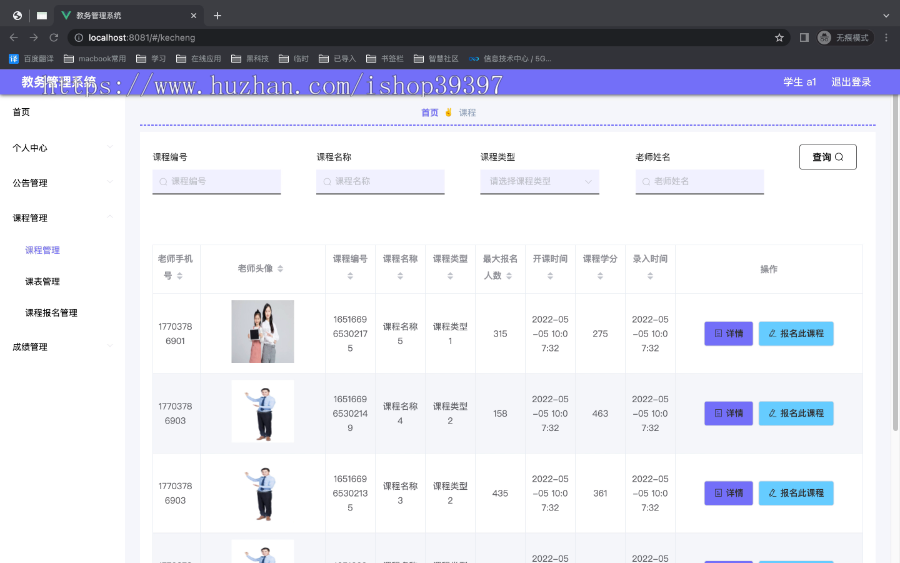This screenshot has width=900, height=563.
Task: Sort by 课程编号 column
Action: coord(350,276)
